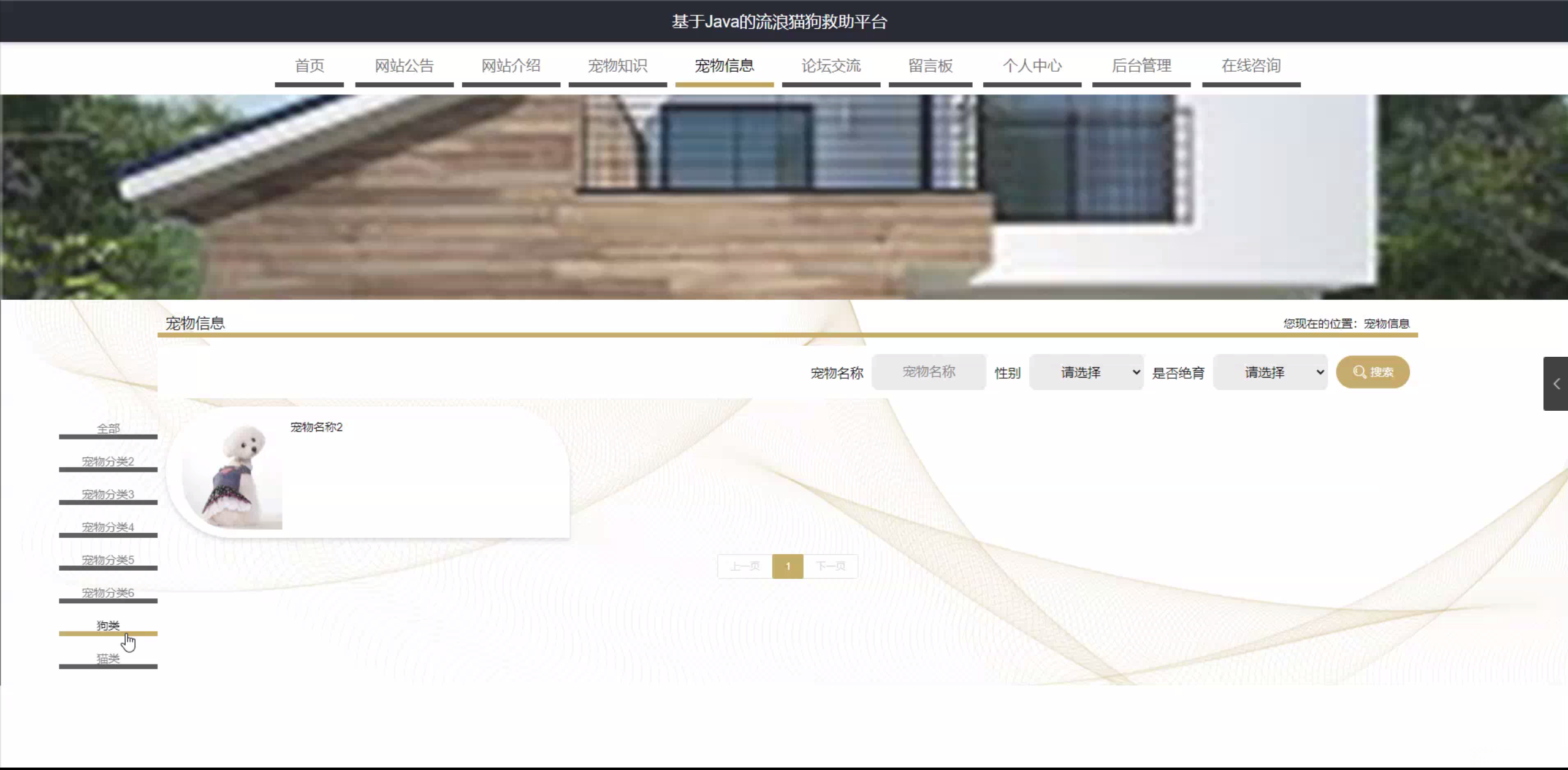Choose 宠物分类5 in the category list
This screenshot has height=770, width=1568.
[108, 560]
